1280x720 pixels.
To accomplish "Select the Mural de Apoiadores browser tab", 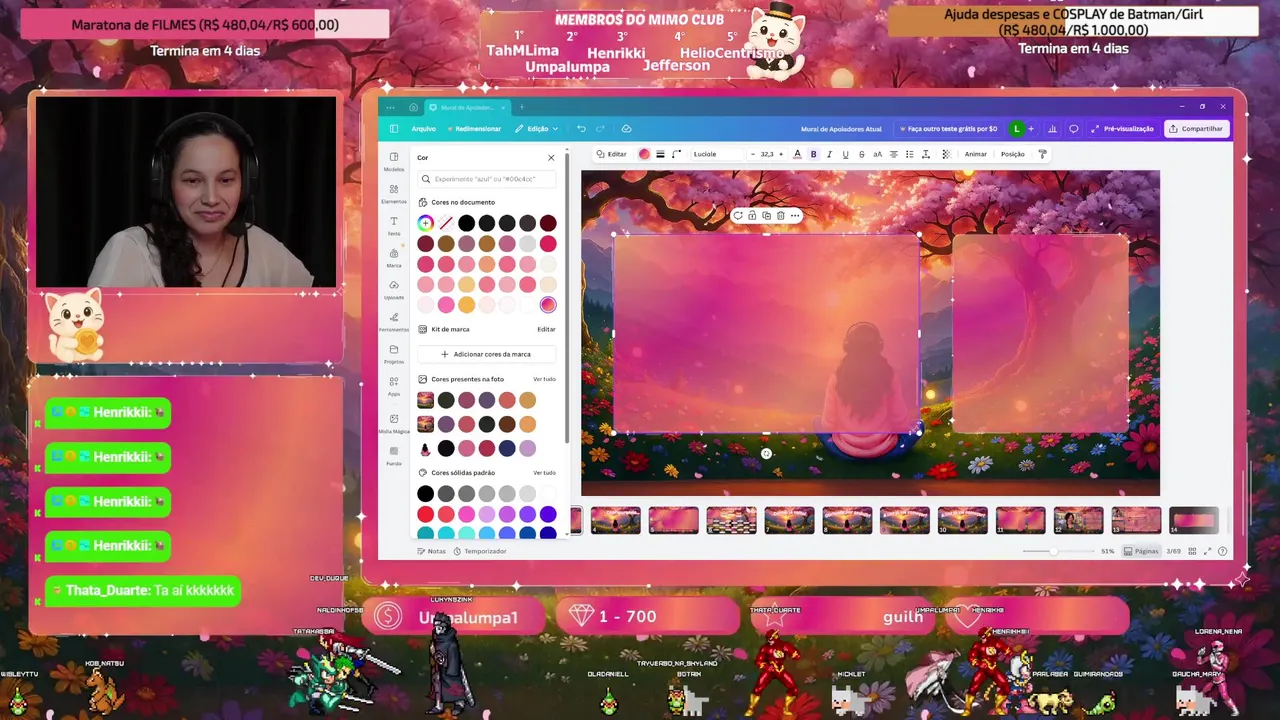I will tap(466, 107).
